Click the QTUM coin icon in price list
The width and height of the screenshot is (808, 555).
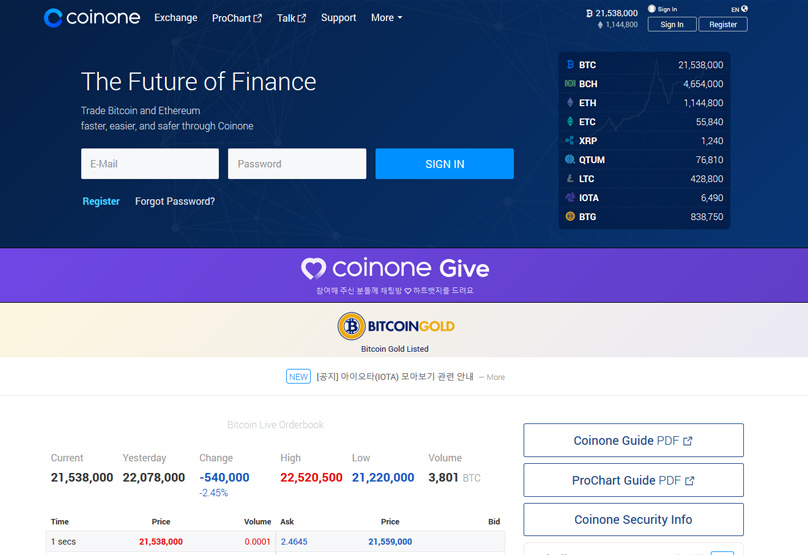click(x=570, y=159)
